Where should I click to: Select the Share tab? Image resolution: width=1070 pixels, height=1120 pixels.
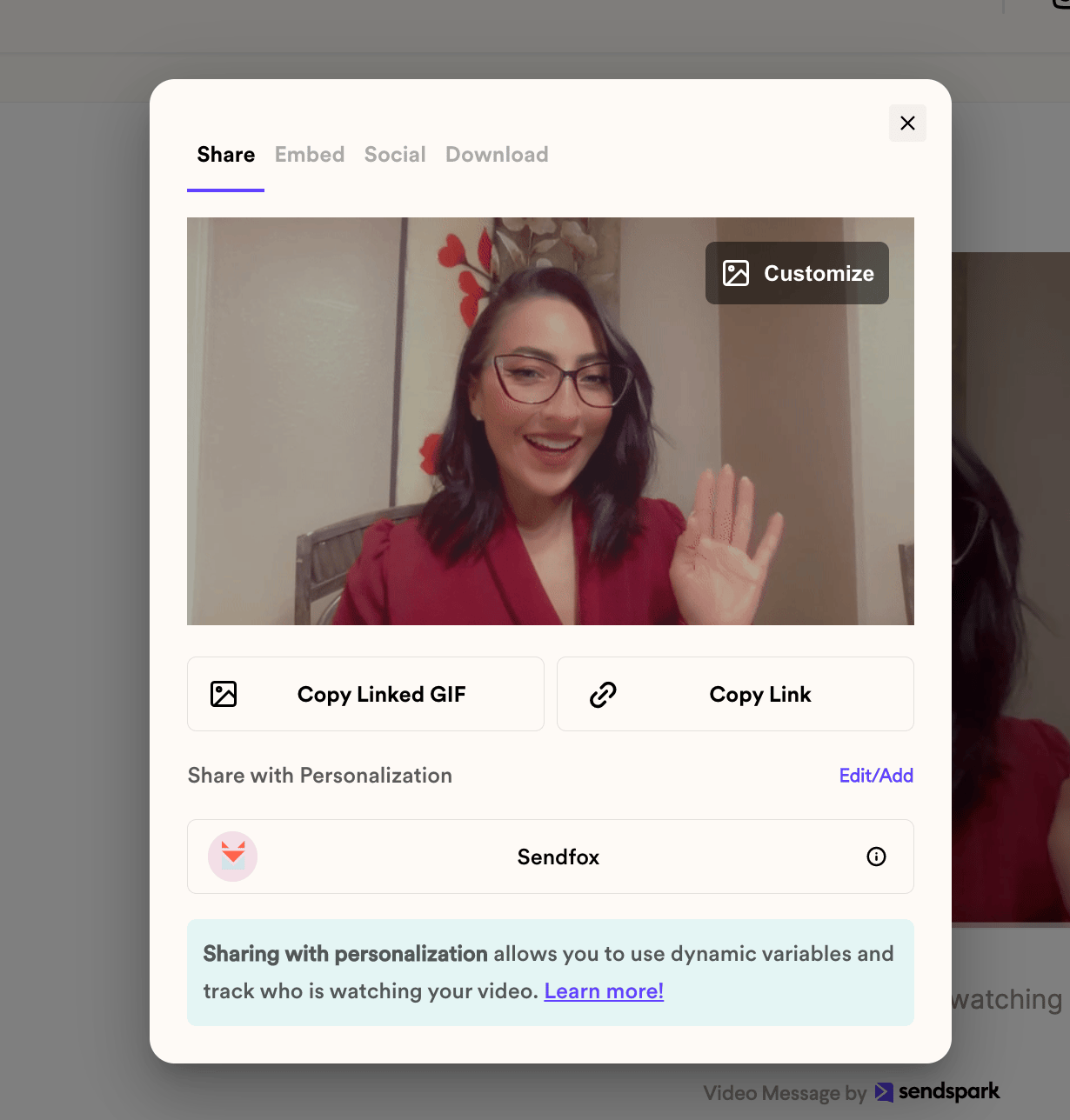(226, 155)
